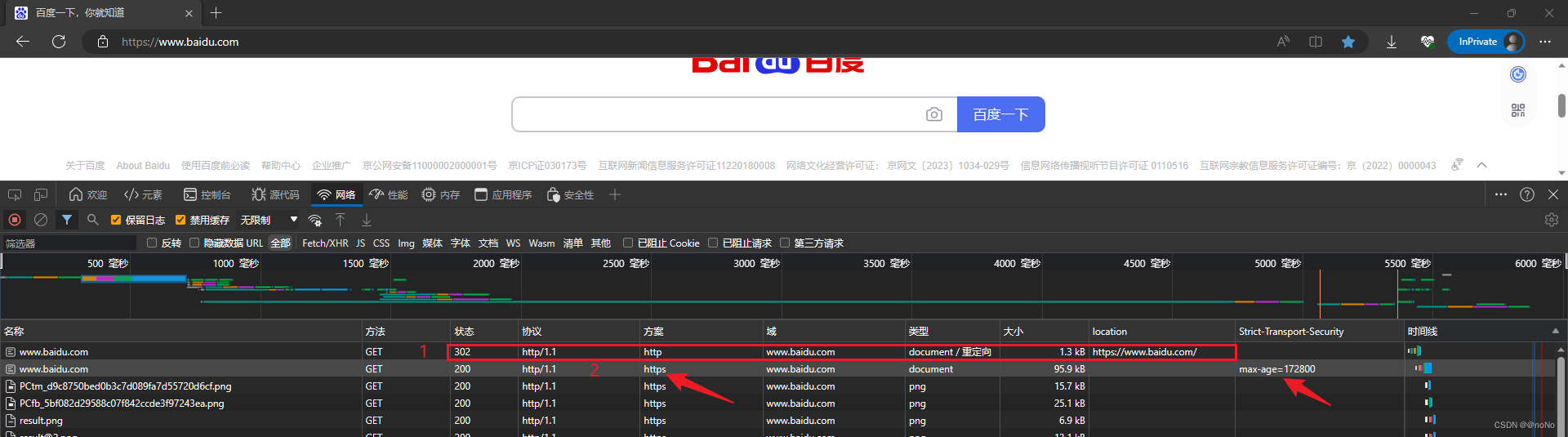Select the PCtm_d9c8750bed0b3c7d089fa7d55720d6cf.png request

(x=126, y=386)
